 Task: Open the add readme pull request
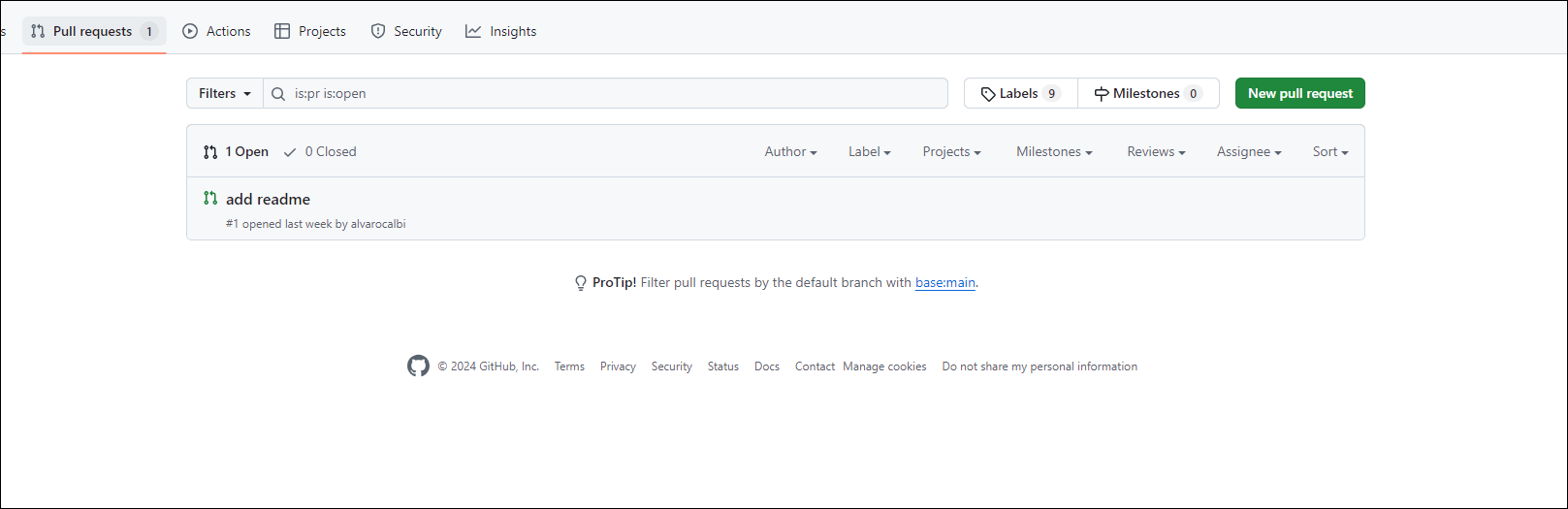click(x=269, y=199)
